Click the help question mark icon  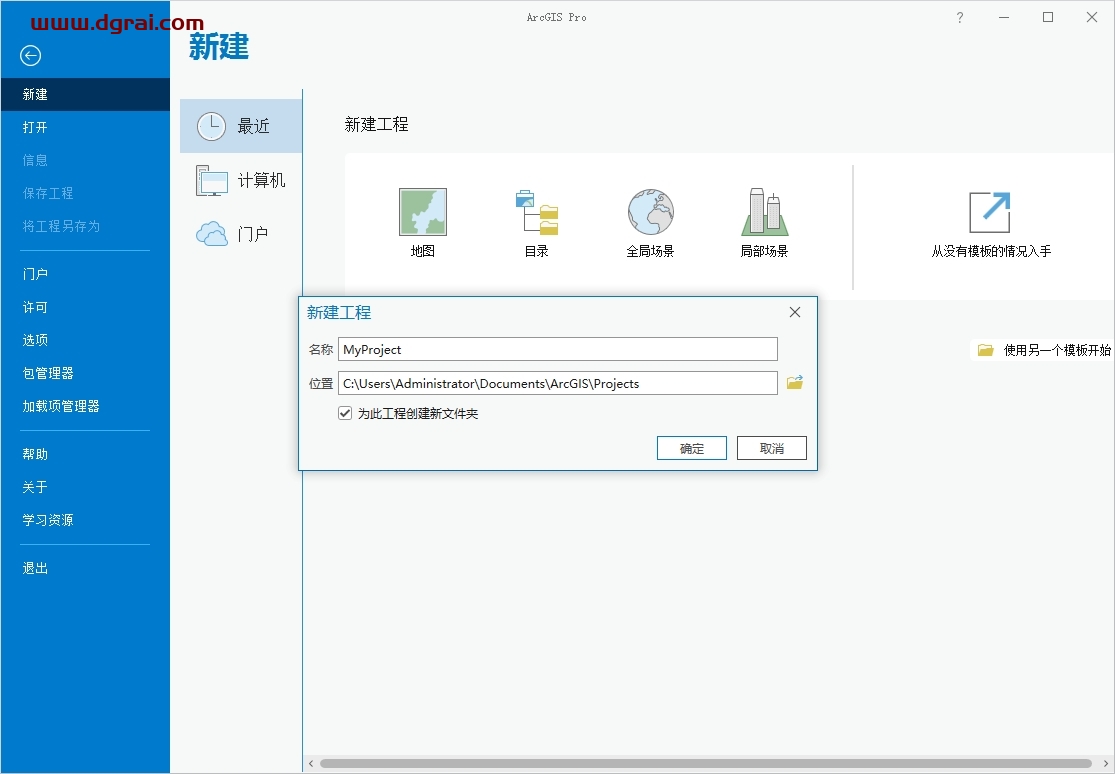(960, 18)
